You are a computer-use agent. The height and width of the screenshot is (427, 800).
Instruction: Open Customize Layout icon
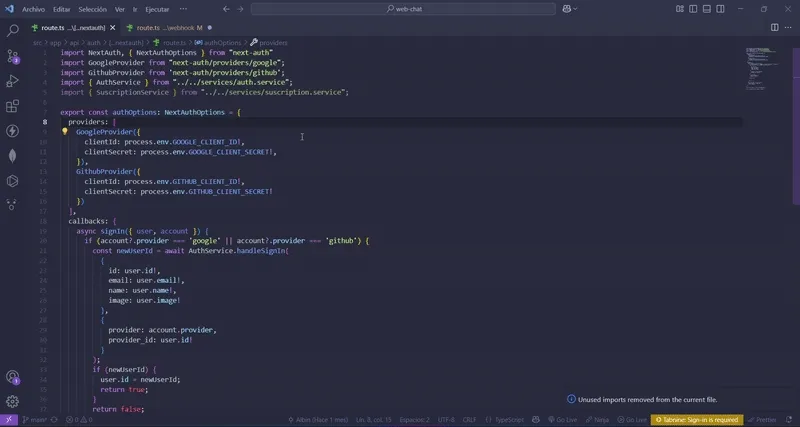coord(680,9)
